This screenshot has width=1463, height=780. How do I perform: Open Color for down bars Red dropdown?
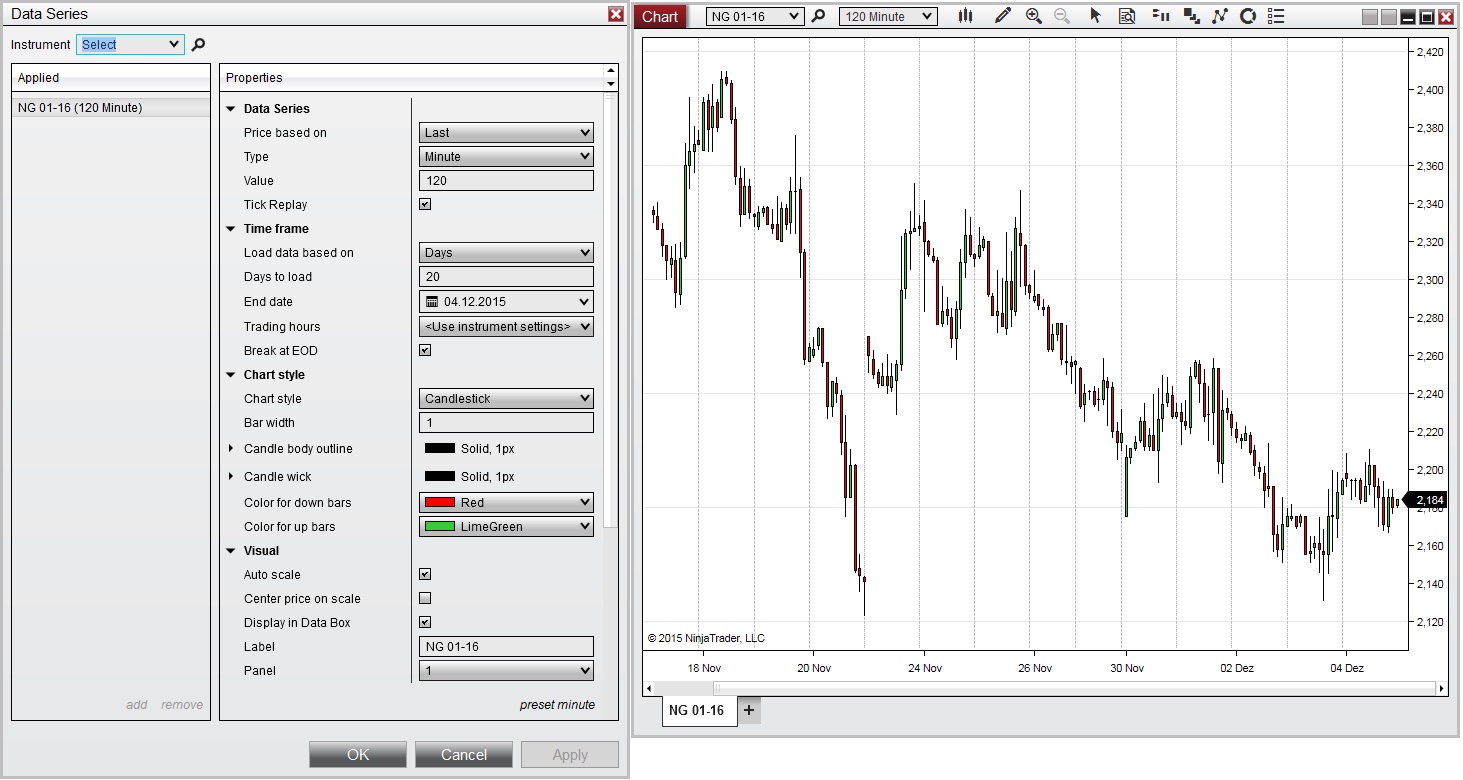point(506,503)
